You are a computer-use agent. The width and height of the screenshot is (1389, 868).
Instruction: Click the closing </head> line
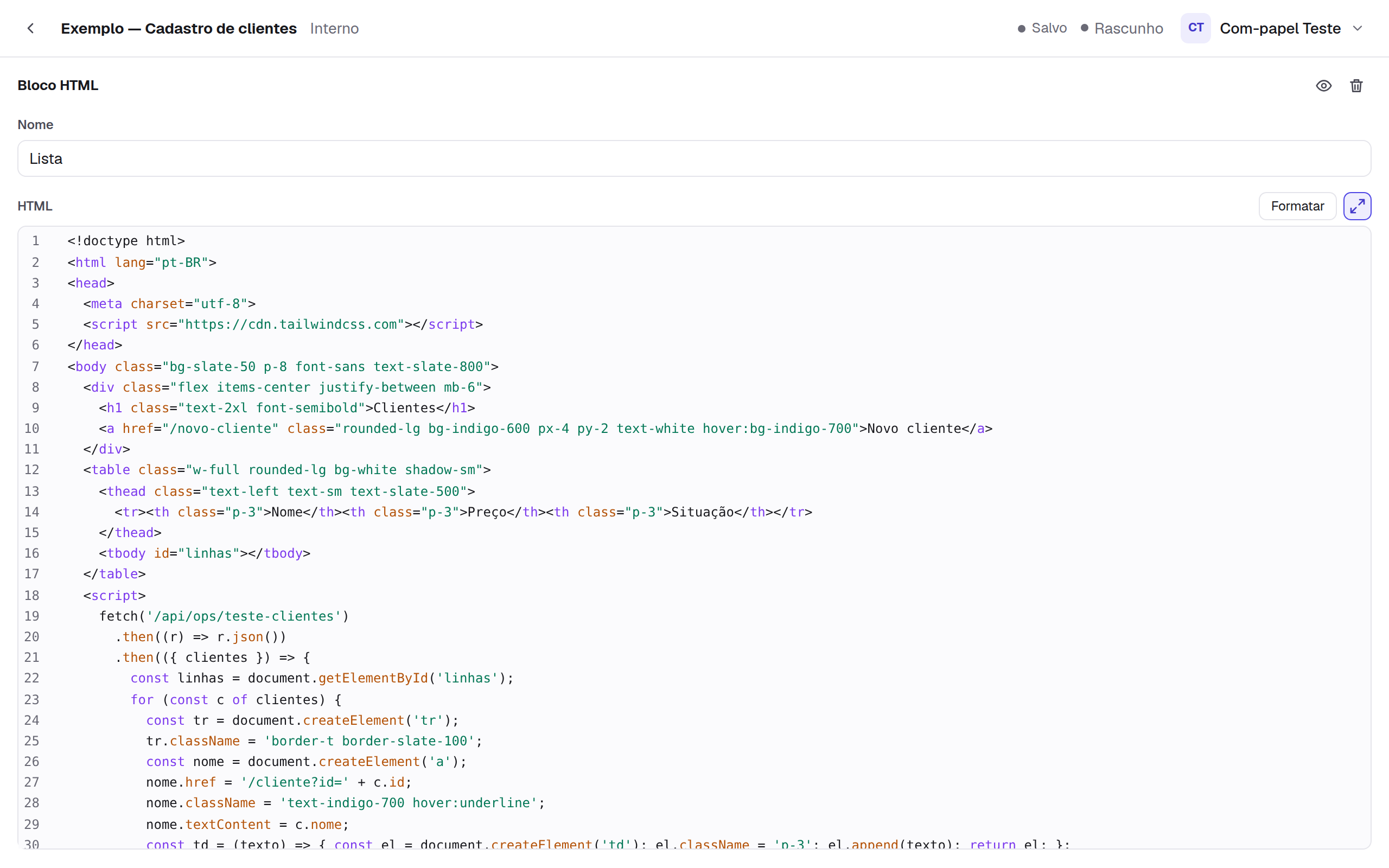(95, 345)
